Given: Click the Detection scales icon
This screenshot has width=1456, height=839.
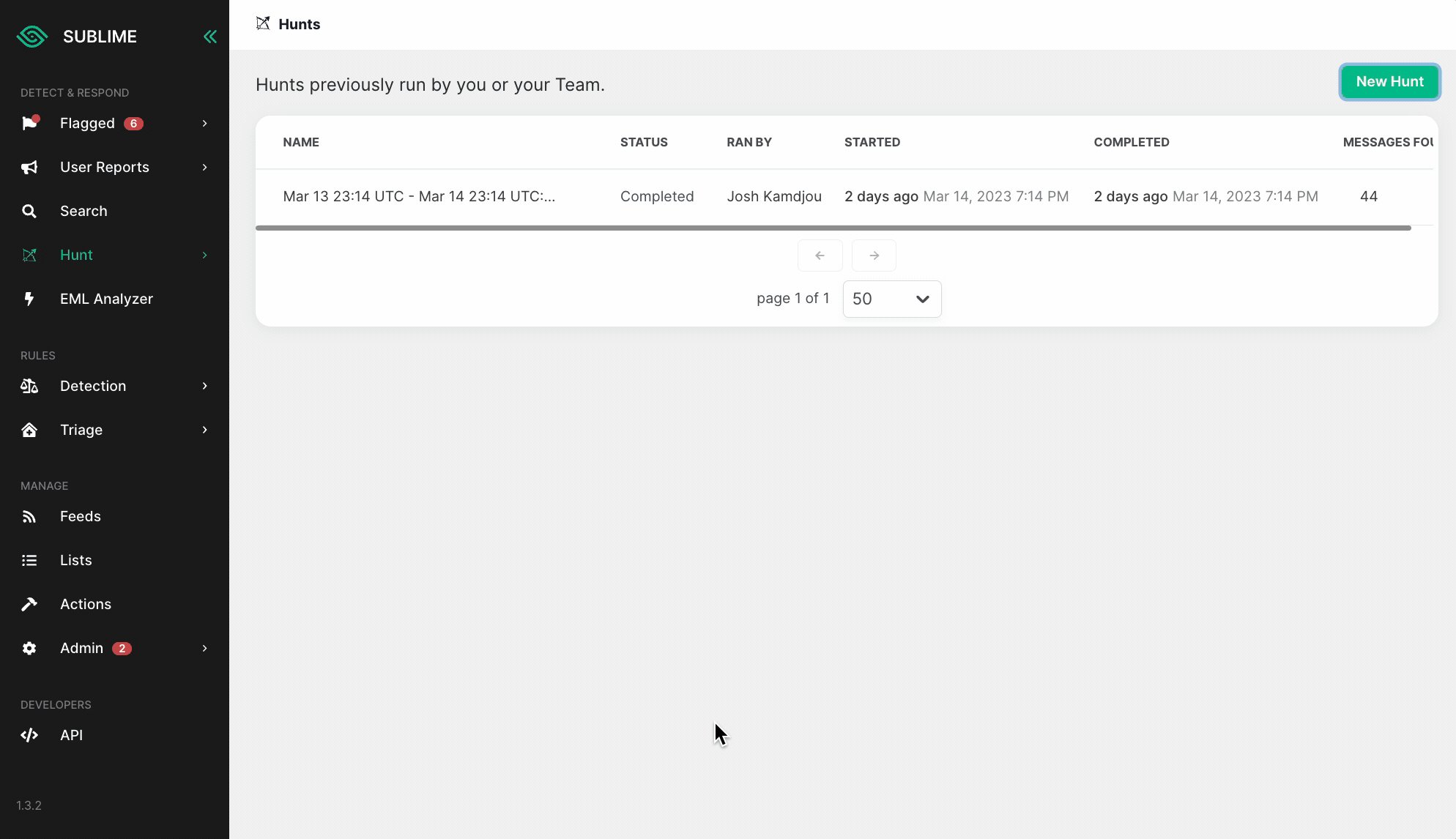Looking at the screenshot, I should (x=29, y=386).
